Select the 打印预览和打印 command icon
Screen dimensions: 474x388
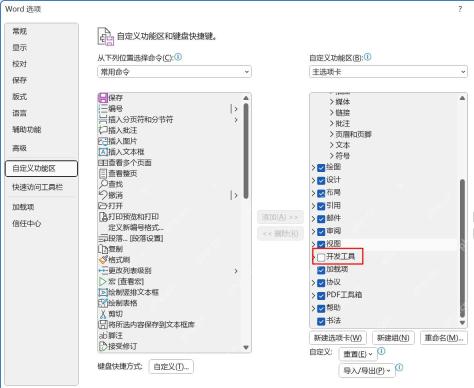103,217
